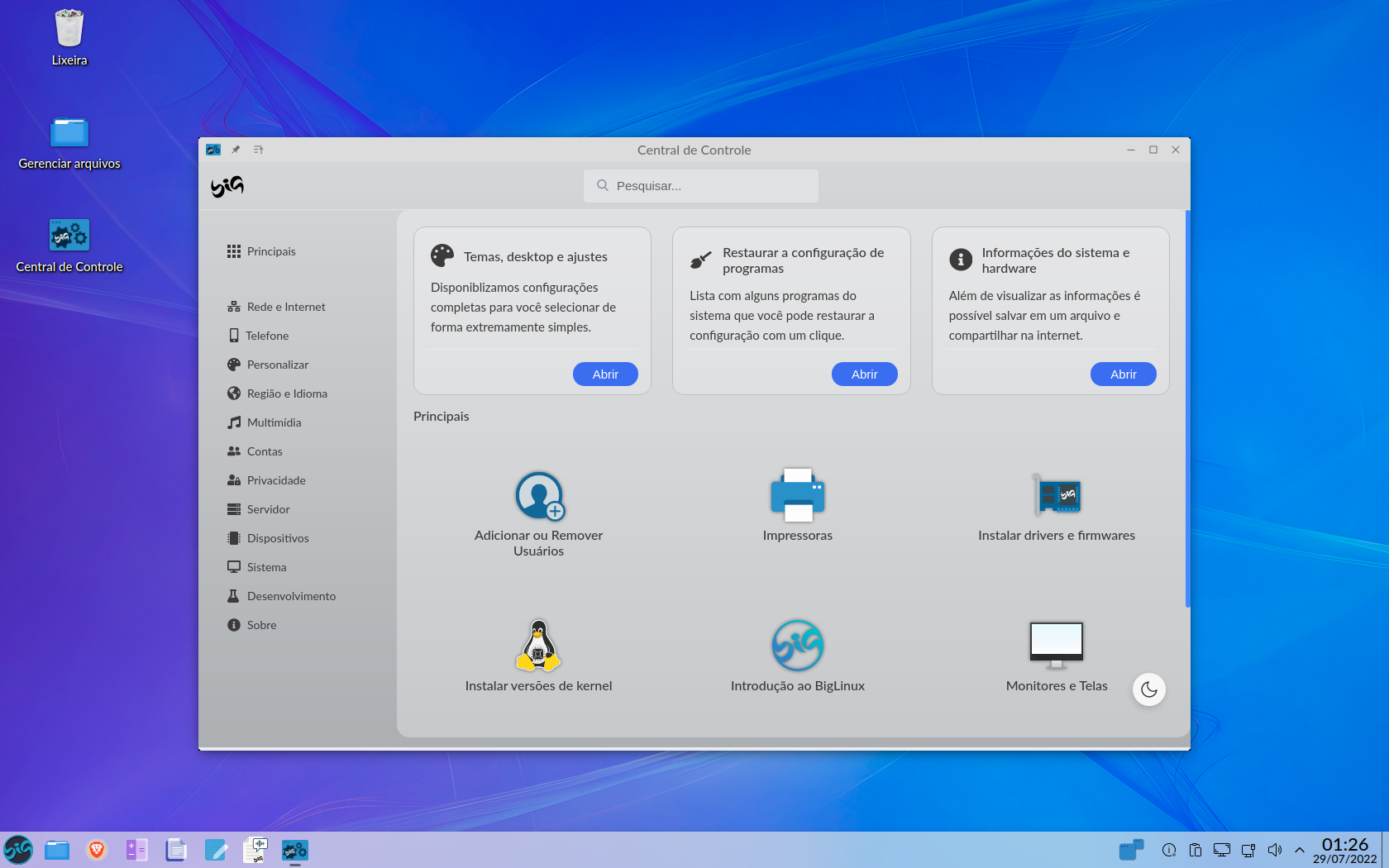This screenshot has height=868, width=1389.
Task: Click Abrir on Restaurar a configuração card
Action: [864, 374]
